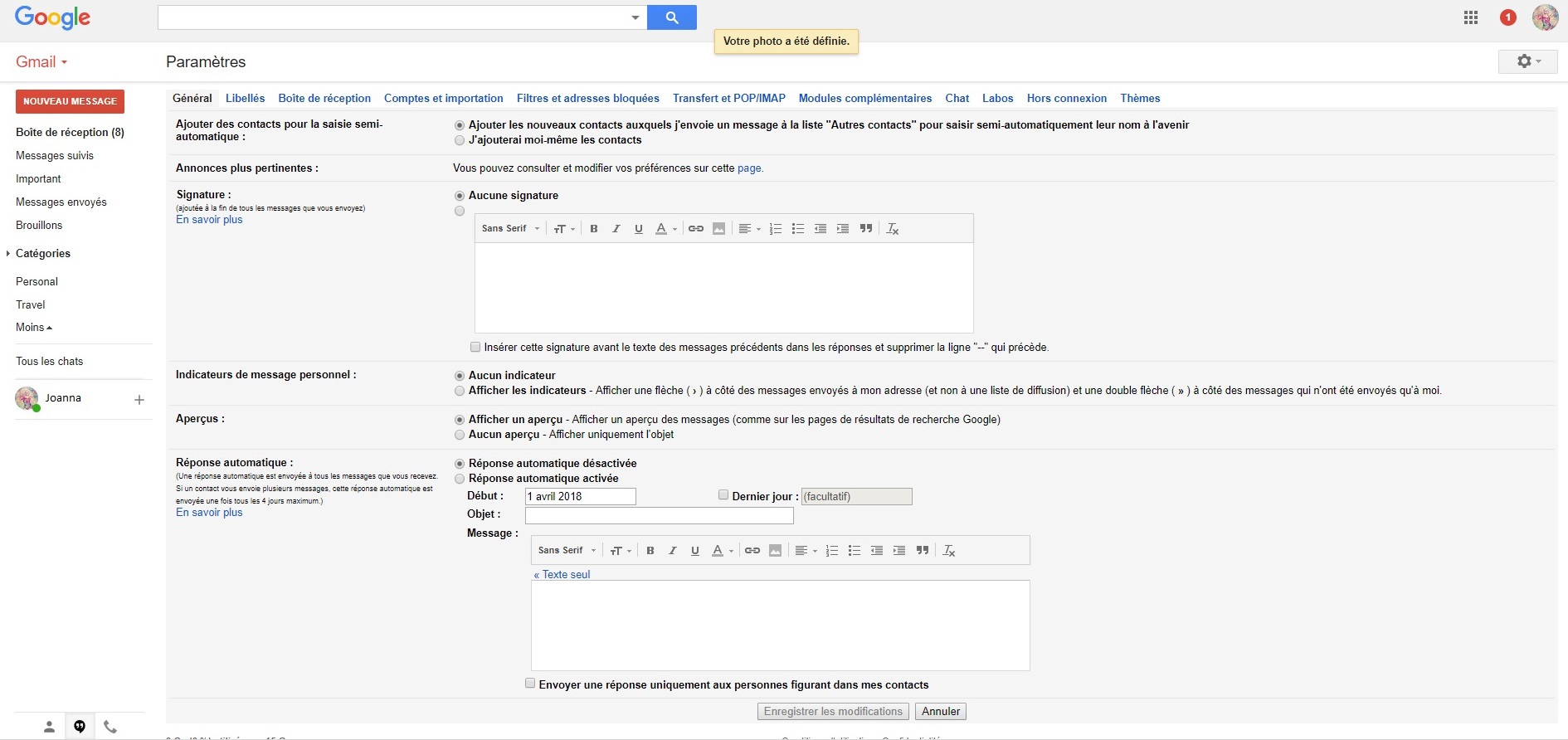The image size is (1568, 740).
Task: Click the 'Annuler' button
Action: 940,712
